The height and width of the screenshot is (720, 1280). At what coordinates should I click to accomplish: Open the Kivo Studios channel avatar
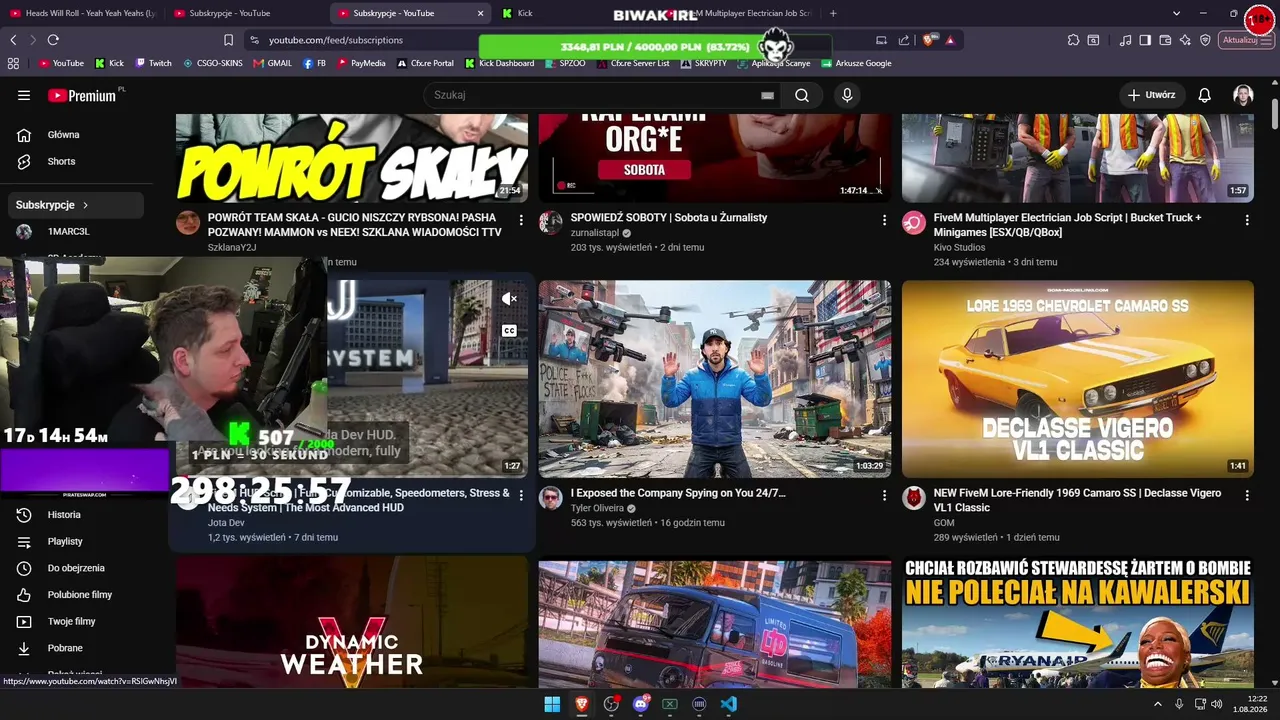tap(914, 222)
